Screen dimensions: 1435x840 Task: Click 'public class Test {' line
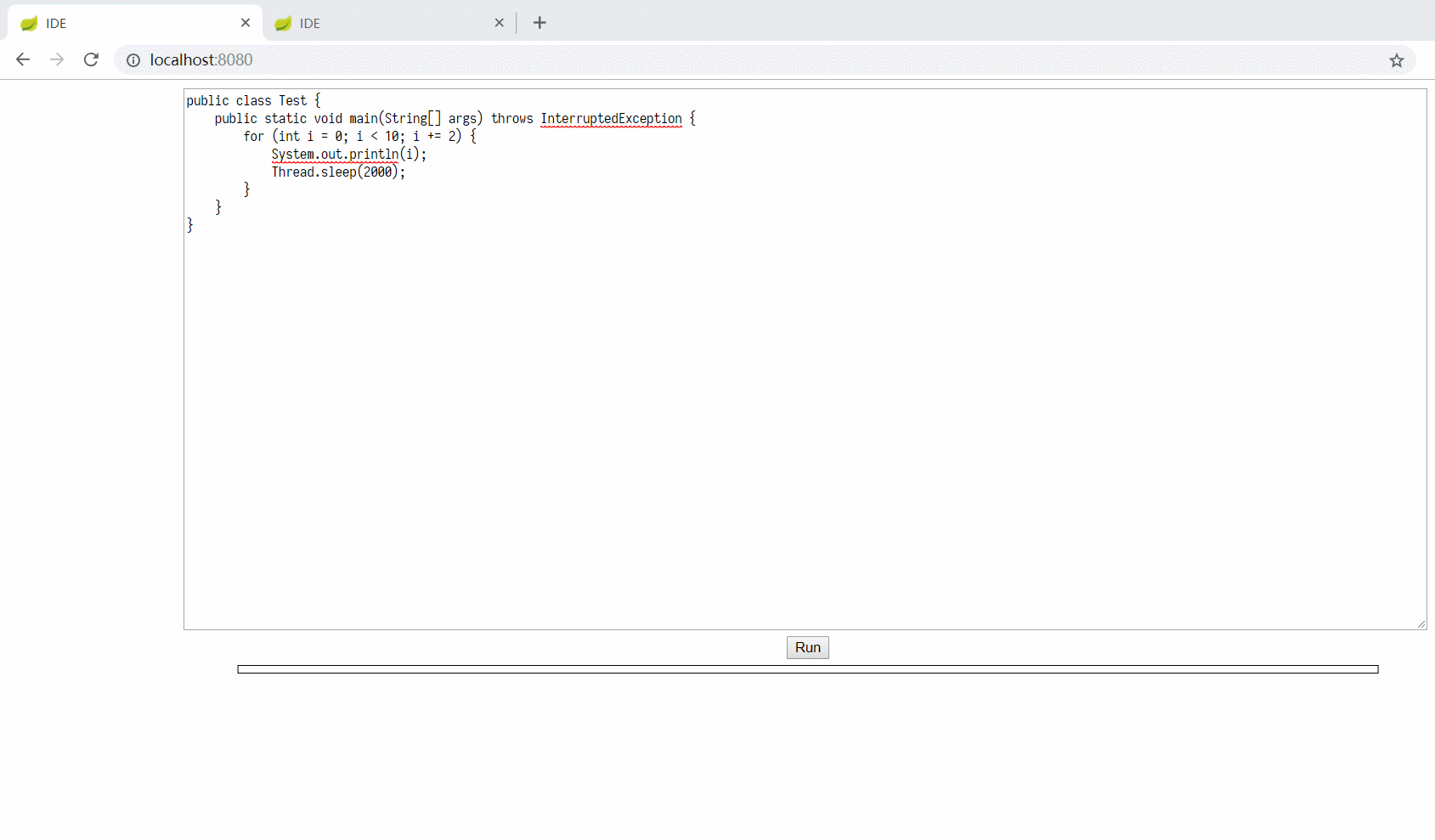(x=253, y=101)
